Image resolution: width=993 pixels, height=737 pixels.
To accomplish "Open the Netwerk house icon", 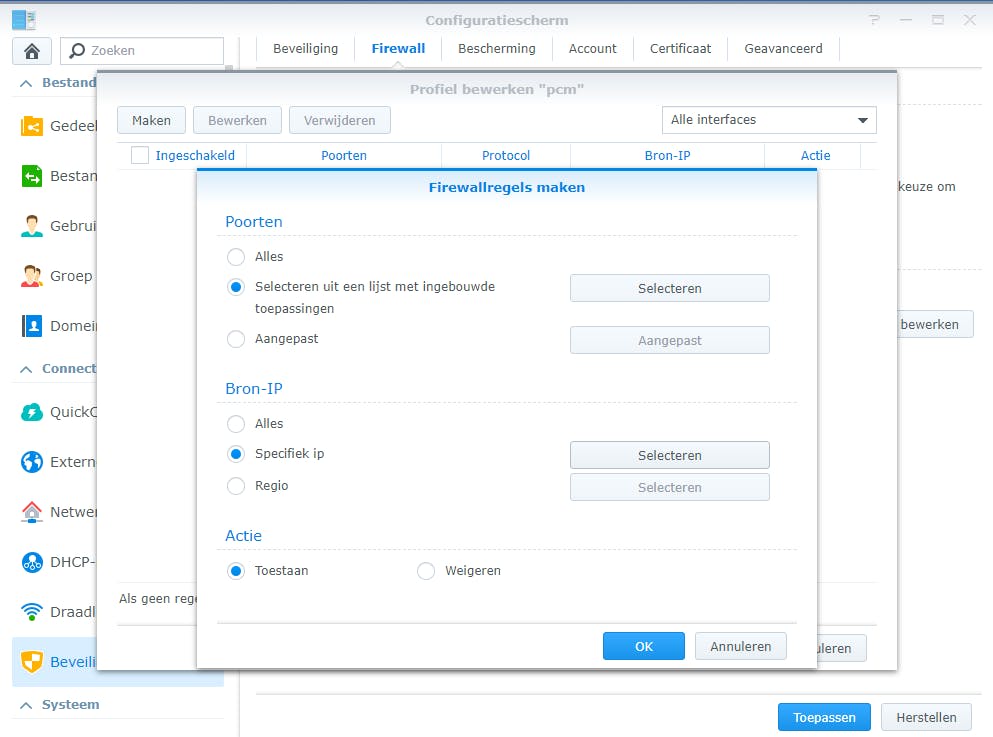I will click(x=32, y=512).
